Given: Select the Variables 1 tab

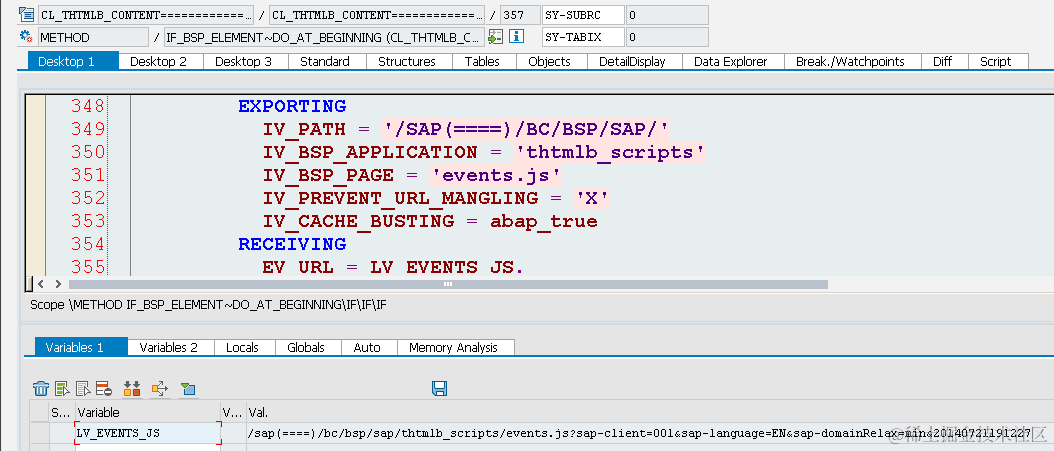Looking at the screenshot, I should [81, 347].
